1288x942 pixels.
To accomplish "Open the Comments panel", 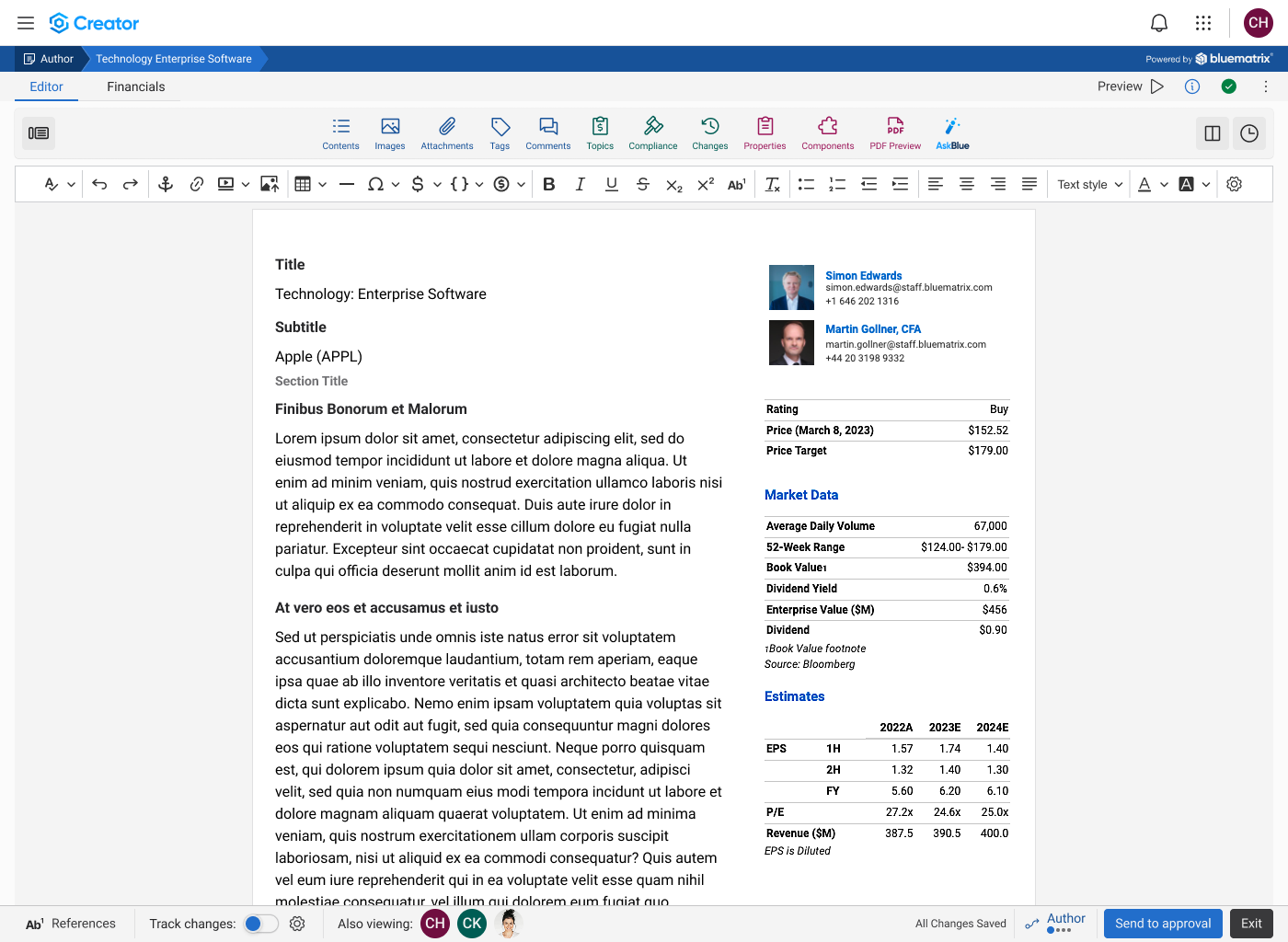I will 547,133.
